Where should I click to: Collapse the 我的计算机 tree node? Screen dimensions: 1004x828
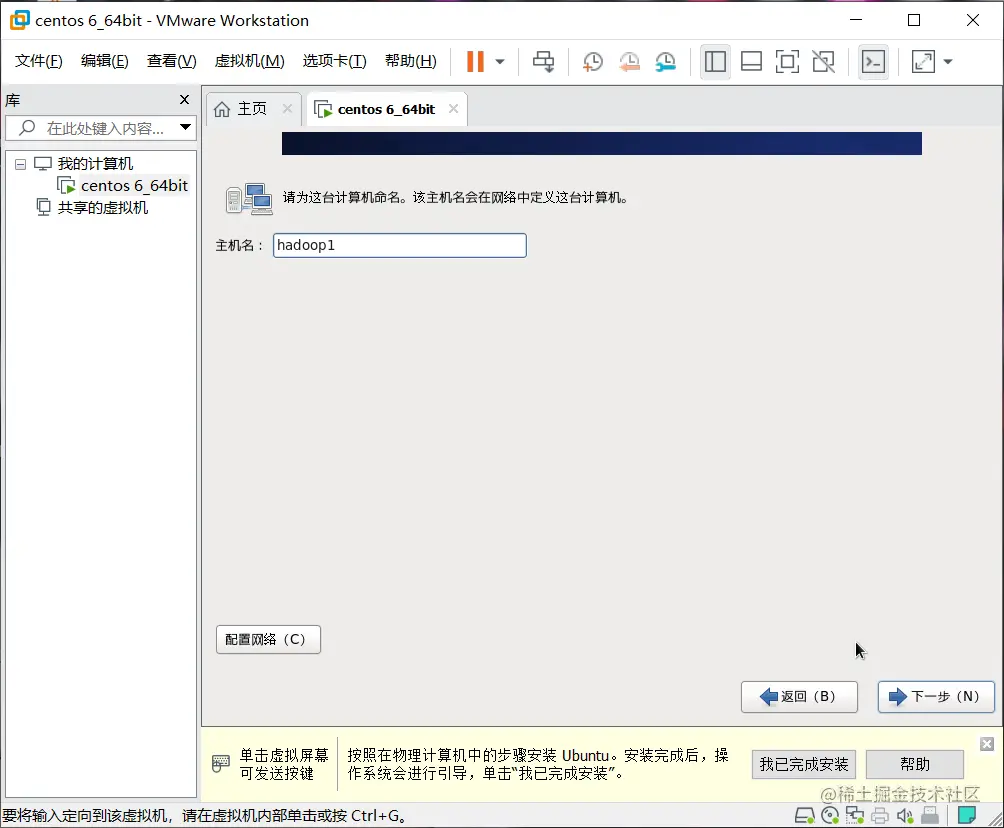(x=20, y=165)
